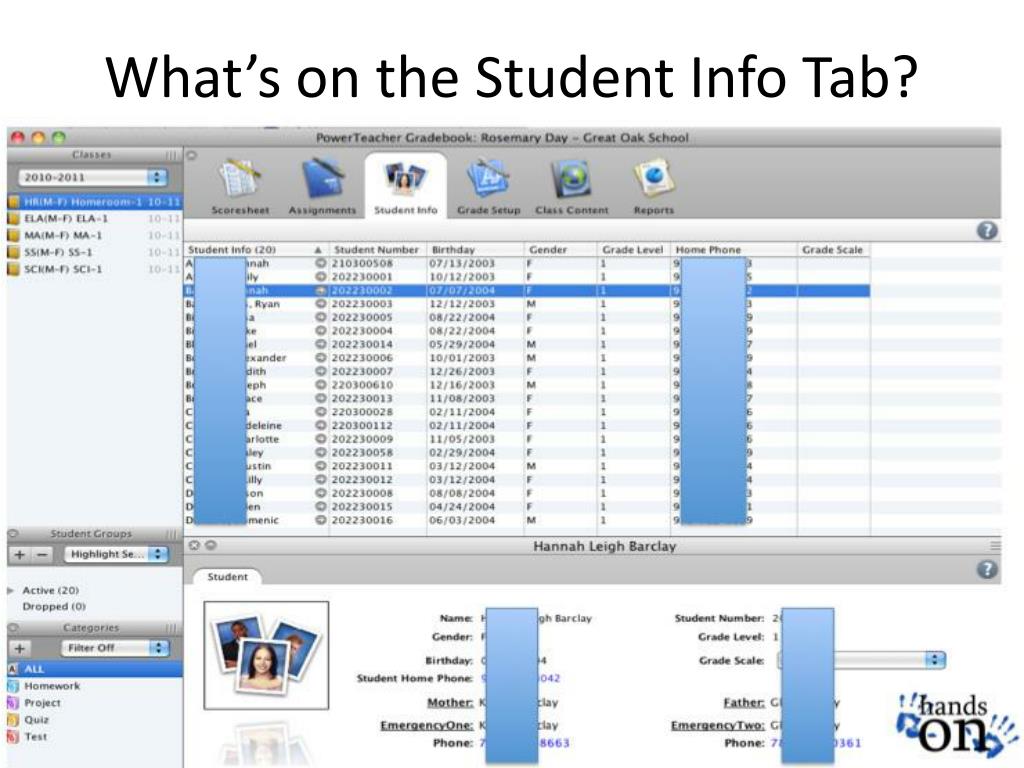Select ELA(M-F) ELA-1 class
The height and width of the screenshot is (768, 1024).
94,219
